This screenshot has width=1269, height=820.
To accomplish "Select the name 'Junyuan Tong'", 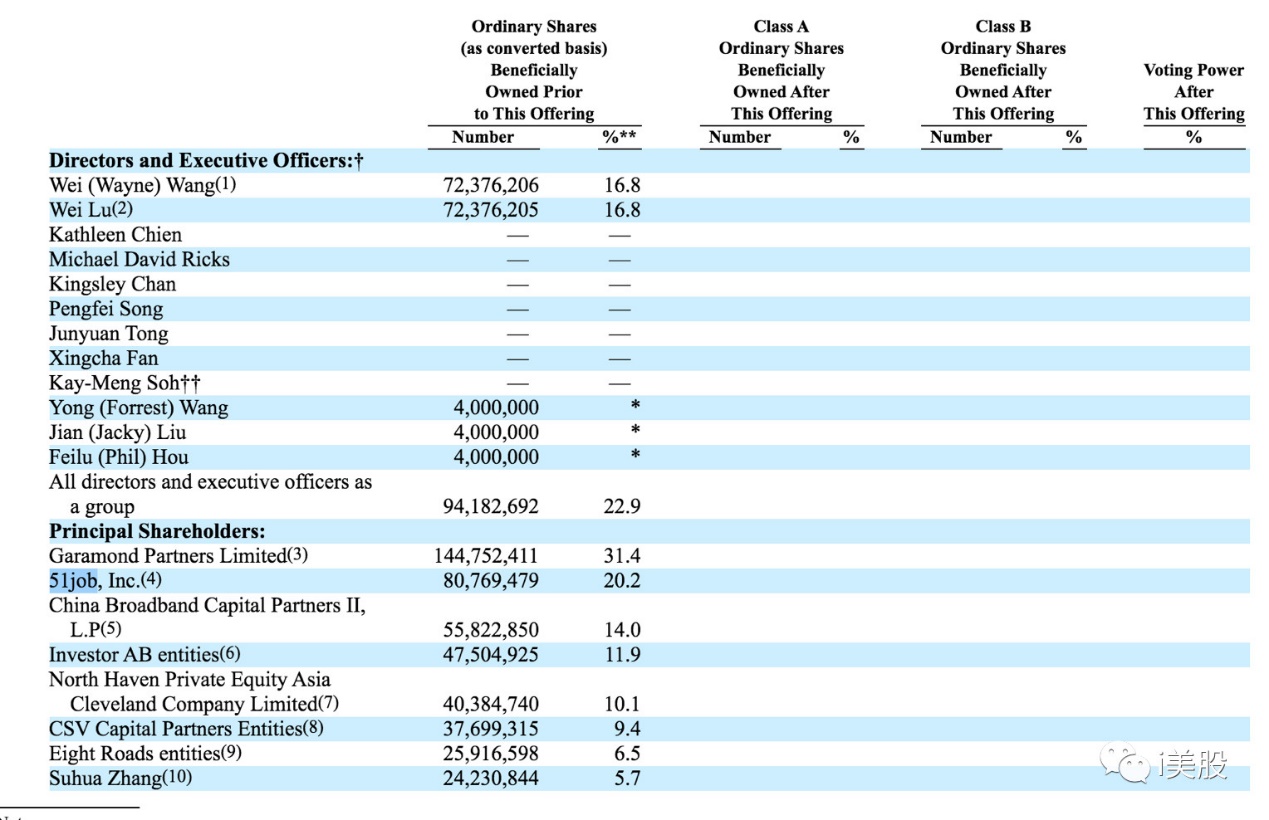I will click(x=109, y=334).
